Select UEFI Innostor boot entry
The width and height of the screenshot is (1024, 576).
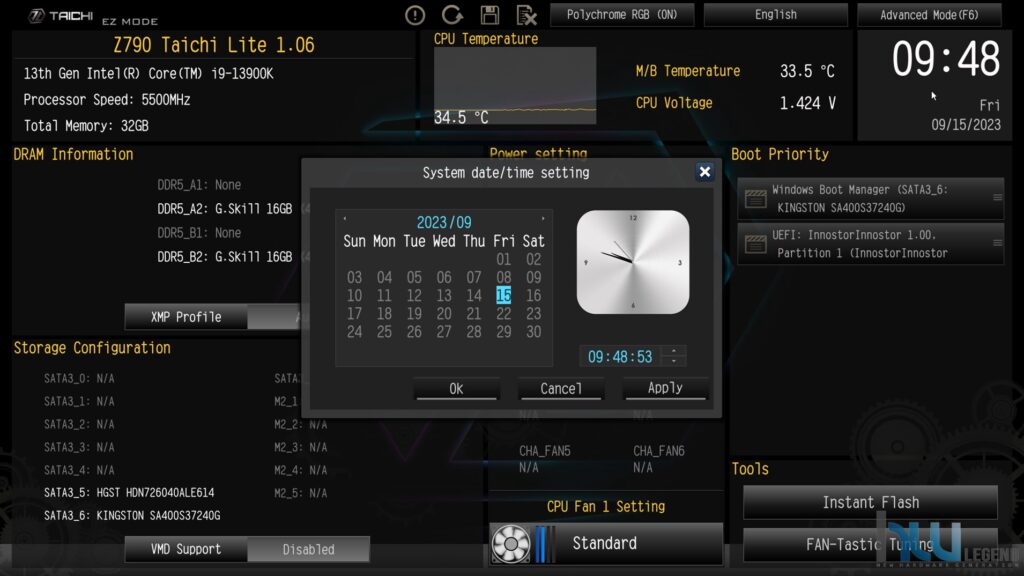pos(871,244)
